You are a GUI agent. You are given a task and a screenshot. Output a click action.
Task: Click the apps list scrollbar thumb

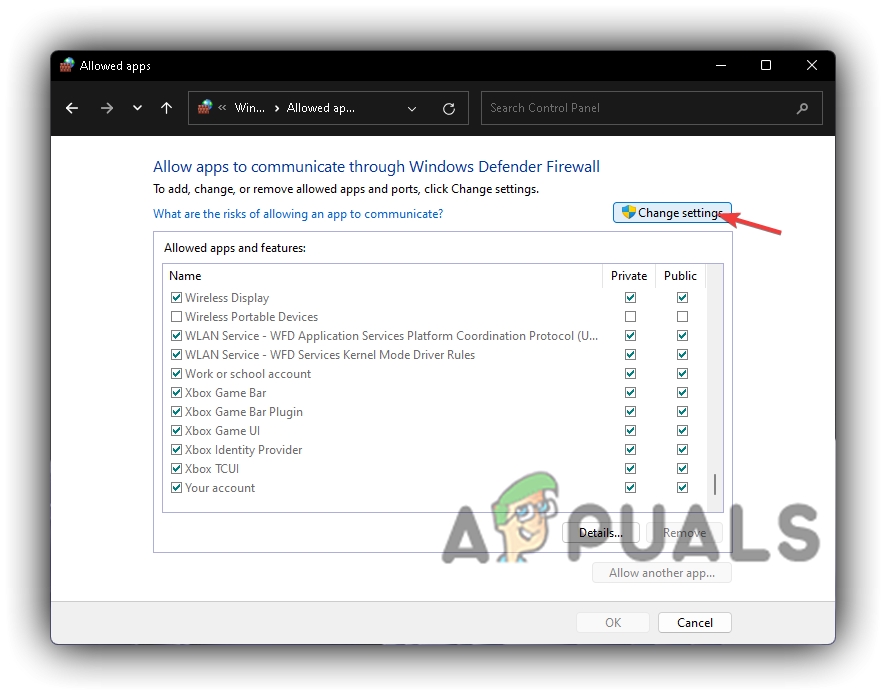pyautogui.click(x=715, y=484)
